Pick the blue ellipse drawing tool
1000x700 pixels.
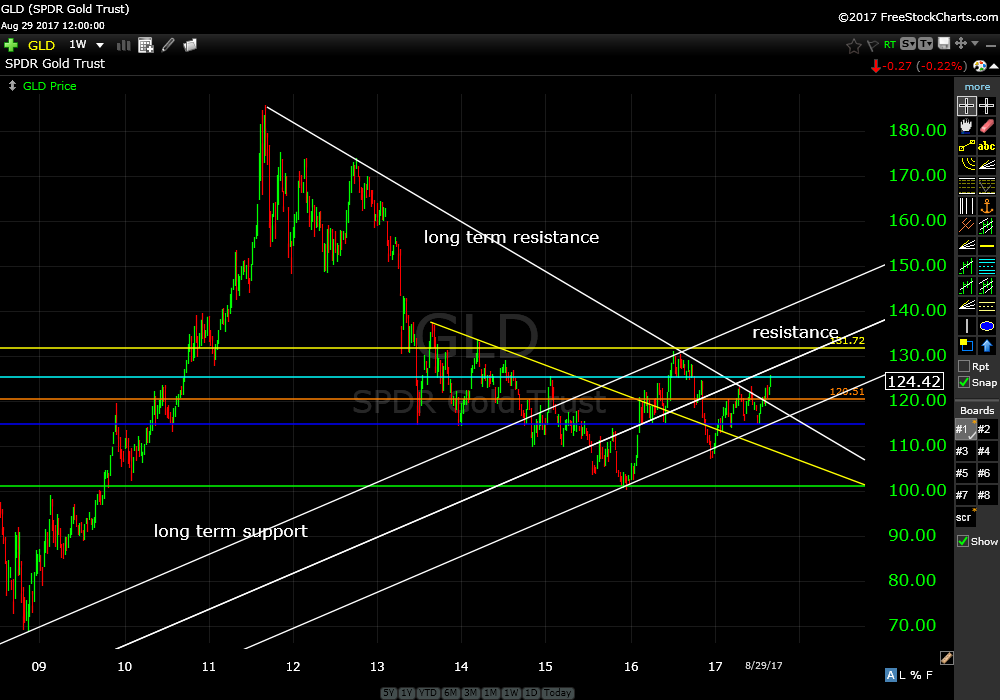[987, 326]
